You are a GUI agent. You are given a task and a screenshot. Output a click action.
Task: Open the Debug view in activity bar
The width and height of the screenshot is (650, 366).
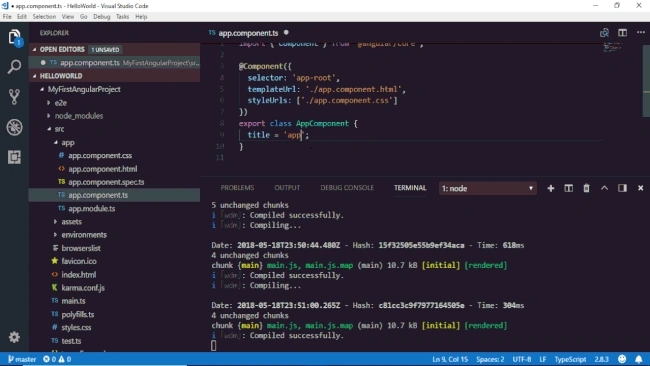point(15,127)
